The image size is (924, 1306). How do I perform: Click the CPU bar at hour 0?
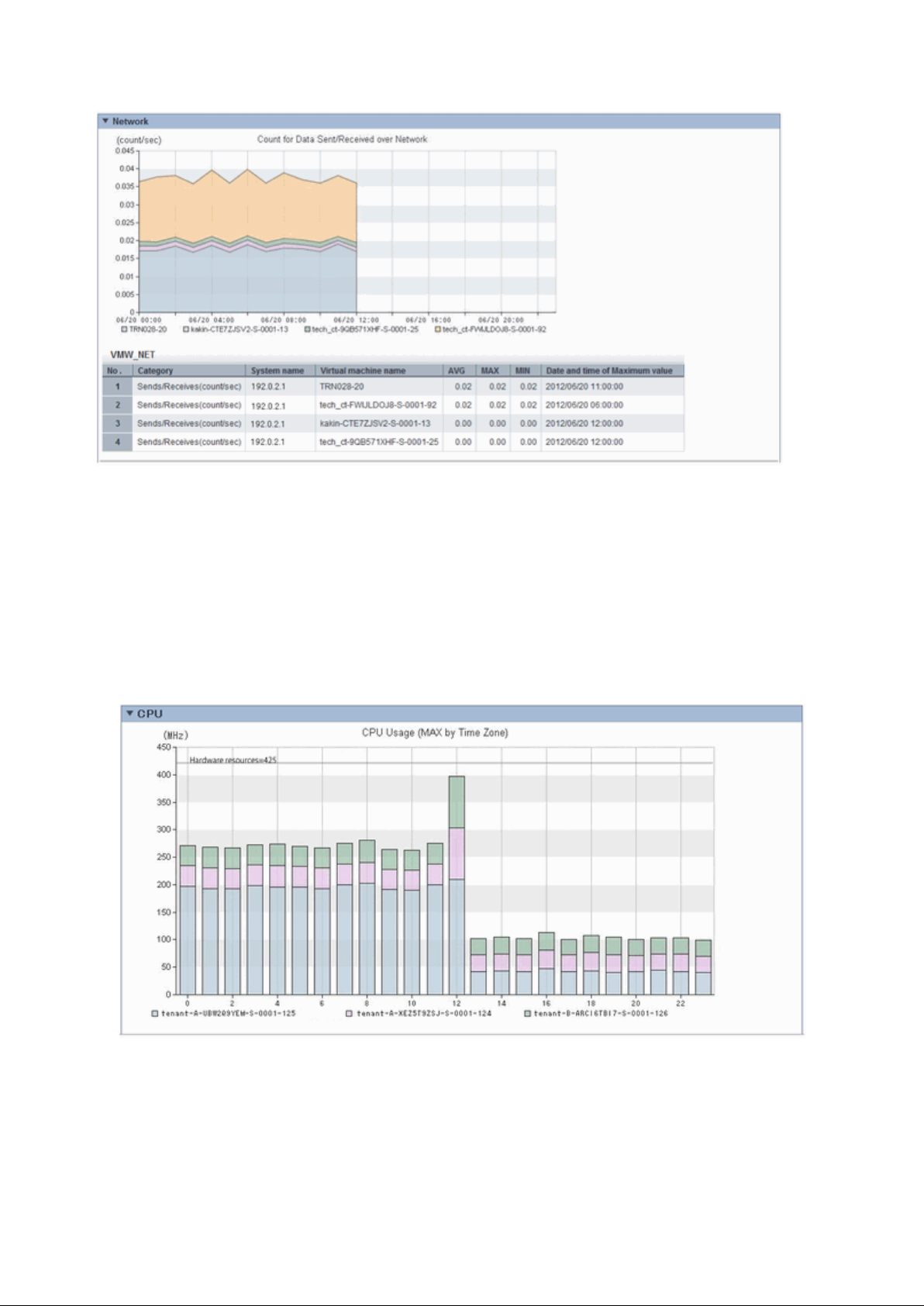[188, 920]
